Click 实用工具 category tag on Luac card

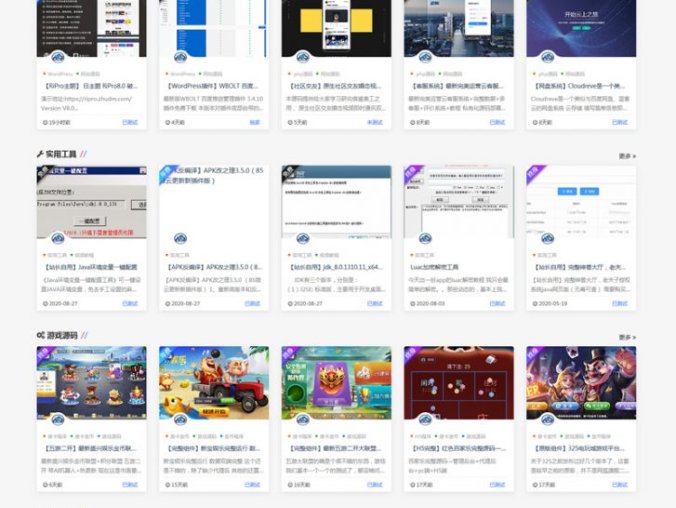tap(424, 255)
